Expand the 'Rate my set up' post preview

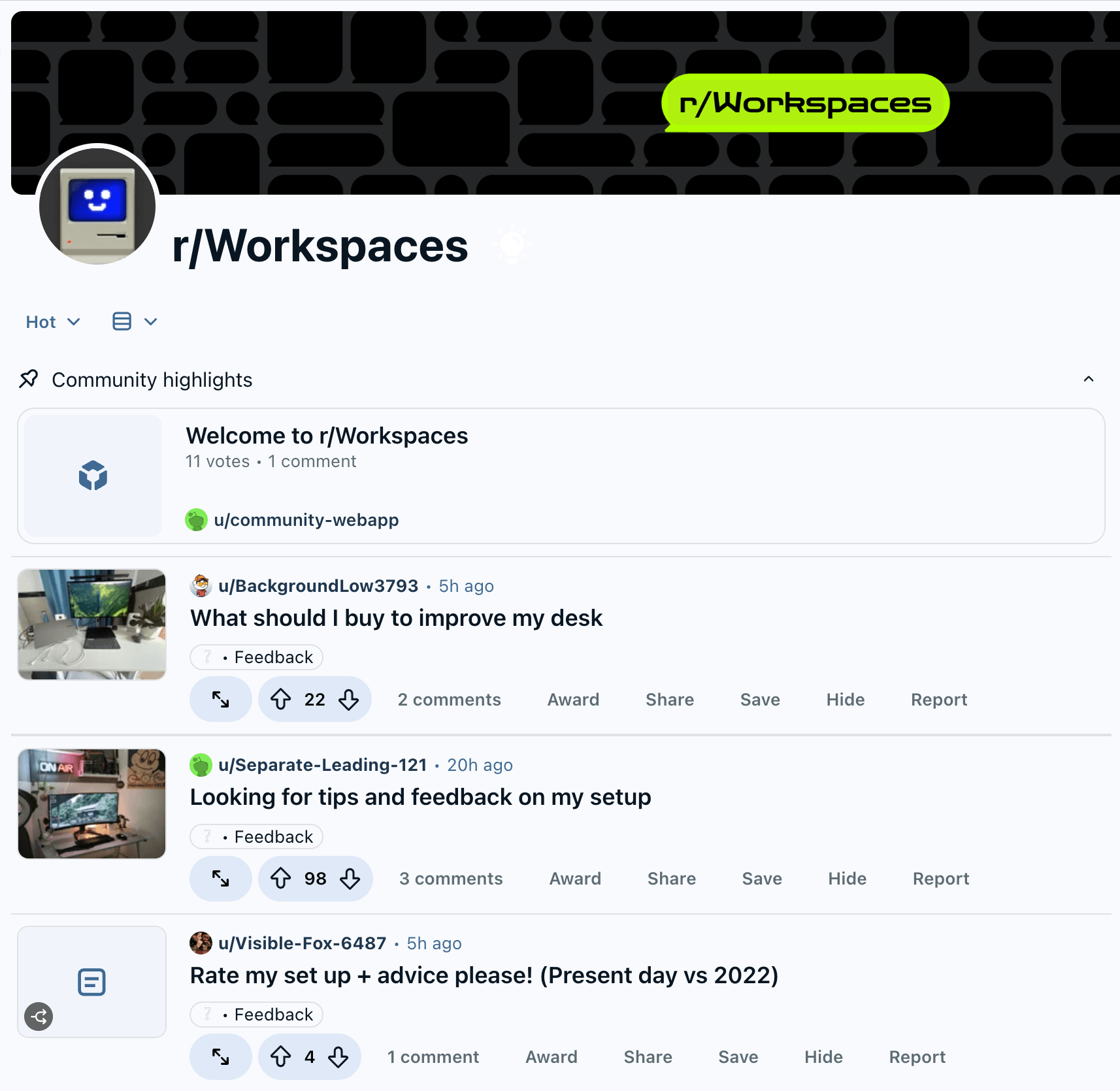(221, 1057)
